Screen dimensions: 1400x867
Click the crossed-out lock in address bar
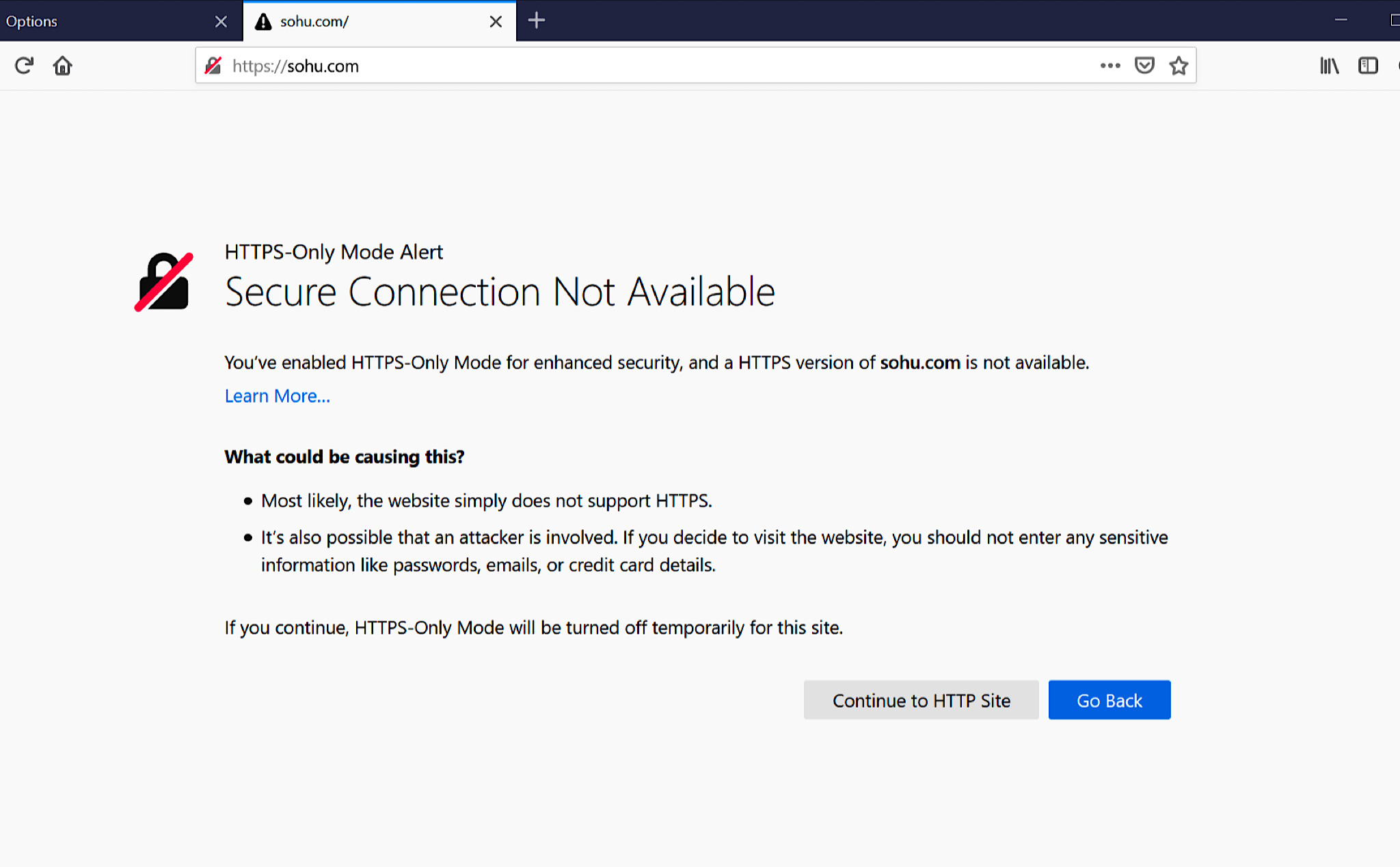pos(213,66)
